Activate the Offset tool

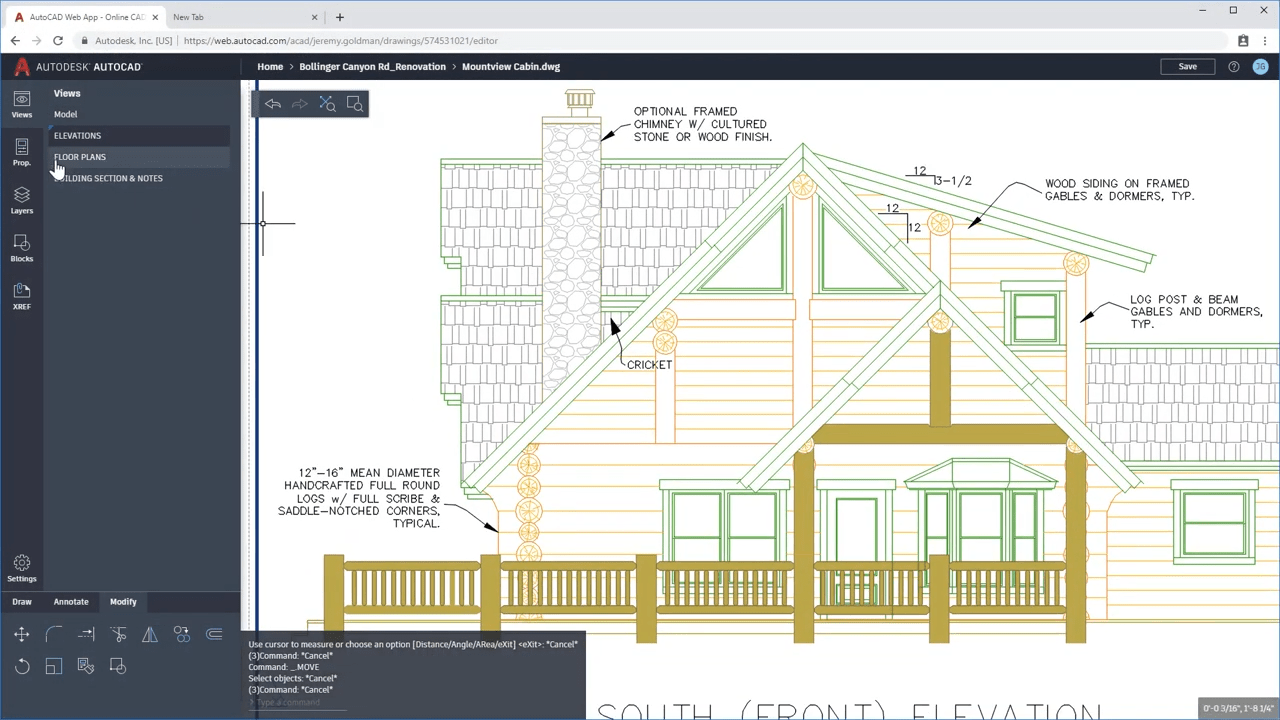coord(213,634)
